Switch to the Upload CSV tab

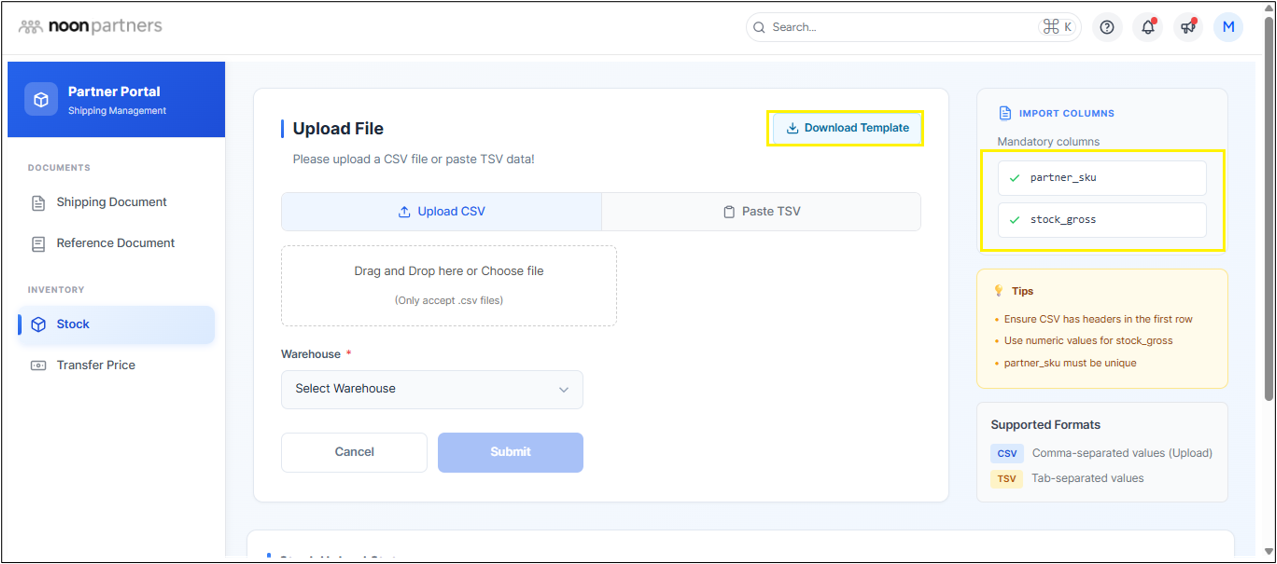441,212
